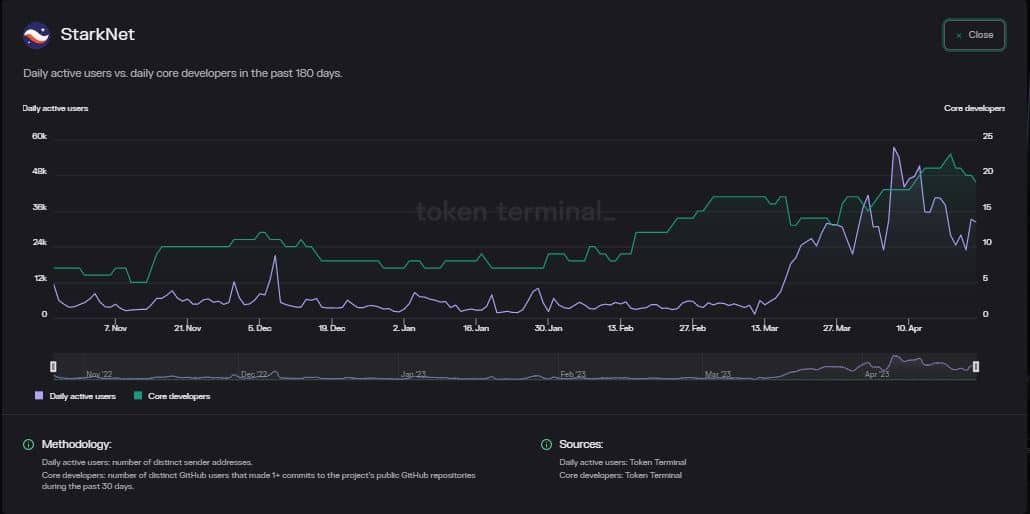This screenshot has width=1030, height=514.
Task: Click the 20 right axis value
Action: coord(987,172)
